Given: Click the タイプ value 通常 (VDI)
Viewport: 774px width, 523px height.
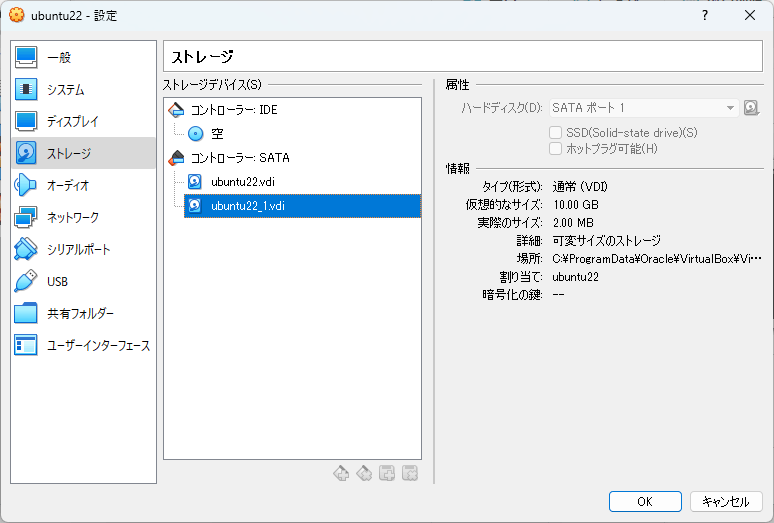Looking at the screenshot, I should [580, 187].
